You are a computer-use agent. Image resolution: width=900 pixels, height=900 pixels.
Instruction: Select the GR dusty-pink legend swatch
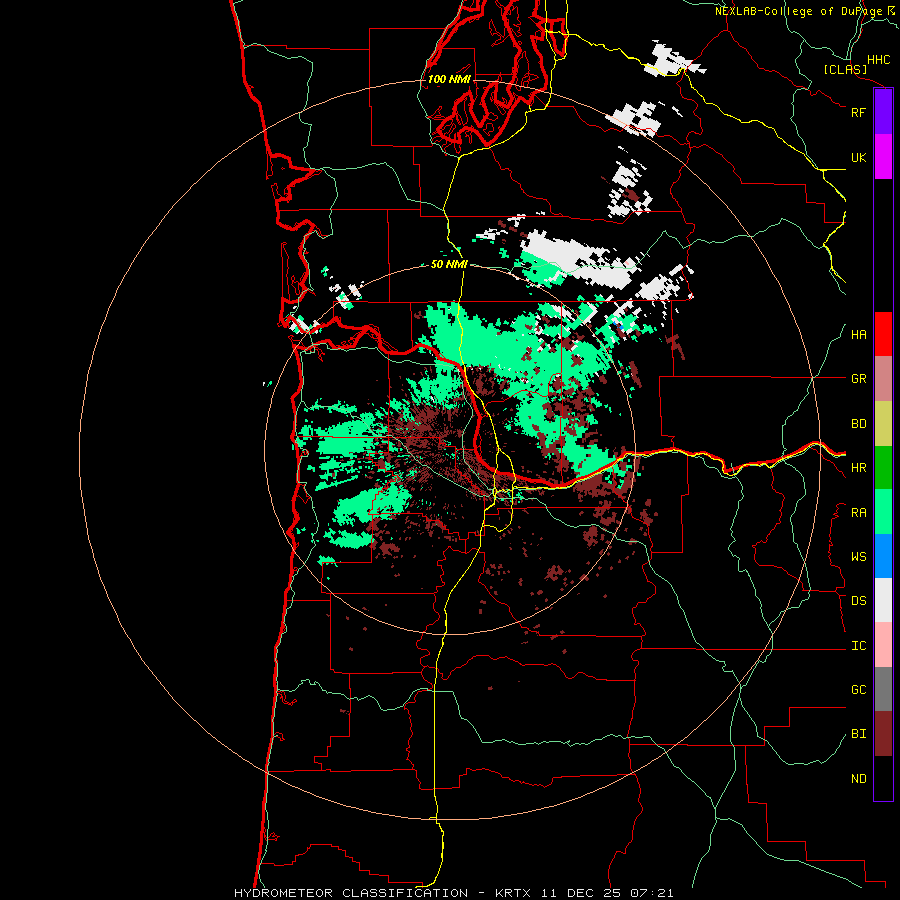(x=883, y=379)
